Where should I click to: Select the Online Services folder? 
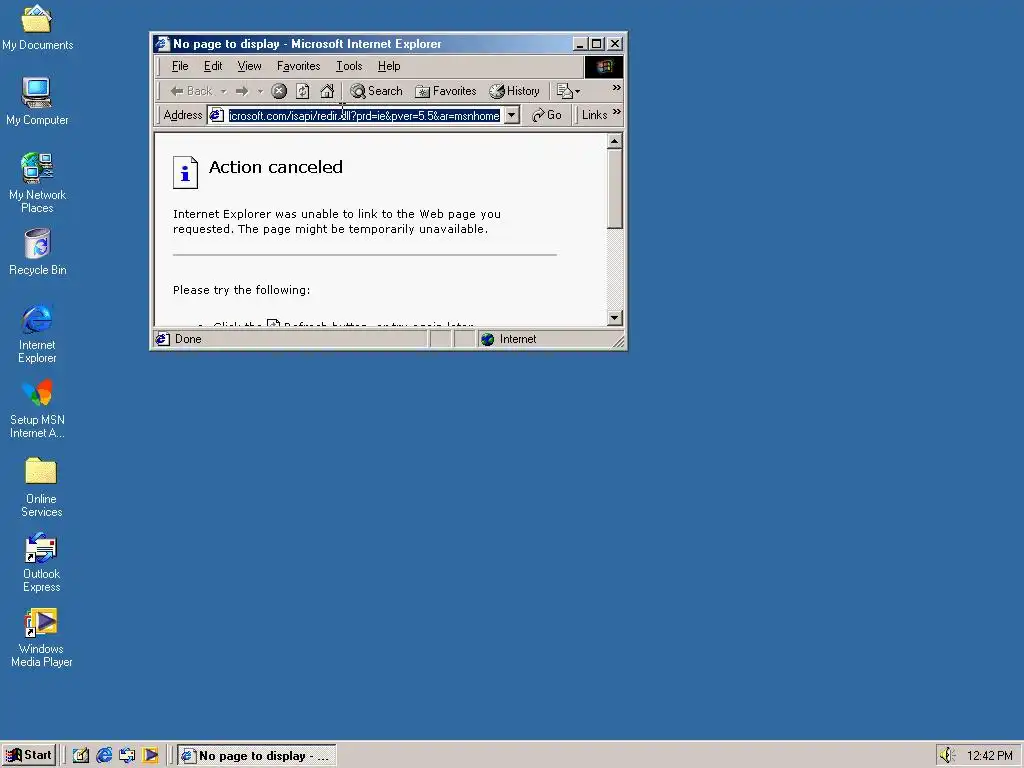[41, 487]
